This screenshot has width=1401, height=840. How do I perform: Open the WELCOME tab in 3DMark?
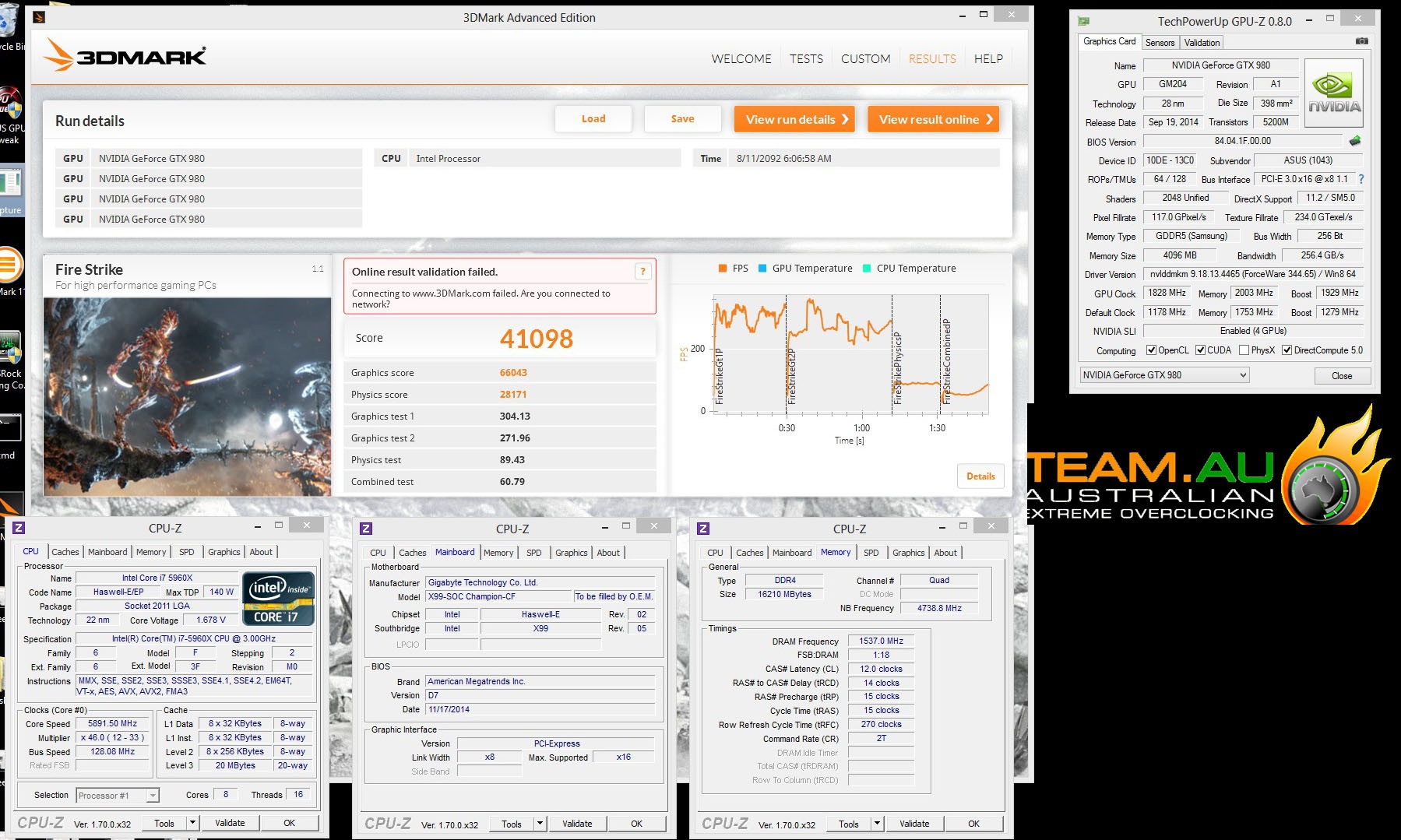[741, 58]
